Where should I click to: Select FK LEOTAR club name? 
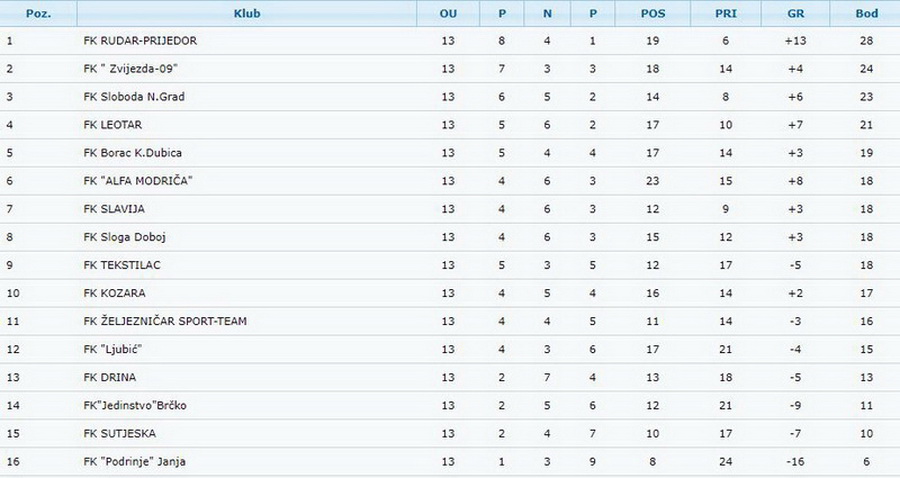pyautogui.click(x=112, y=125)
